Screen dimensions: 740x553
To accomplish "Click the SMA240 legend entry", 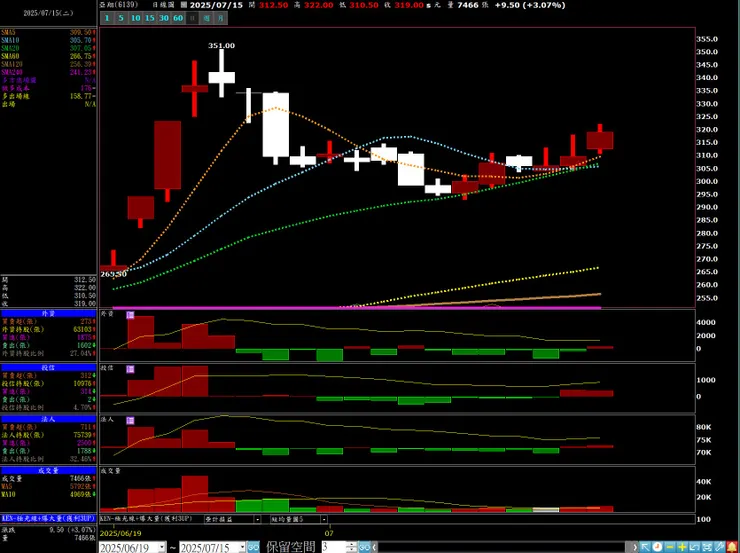I will tap(49, 72).
